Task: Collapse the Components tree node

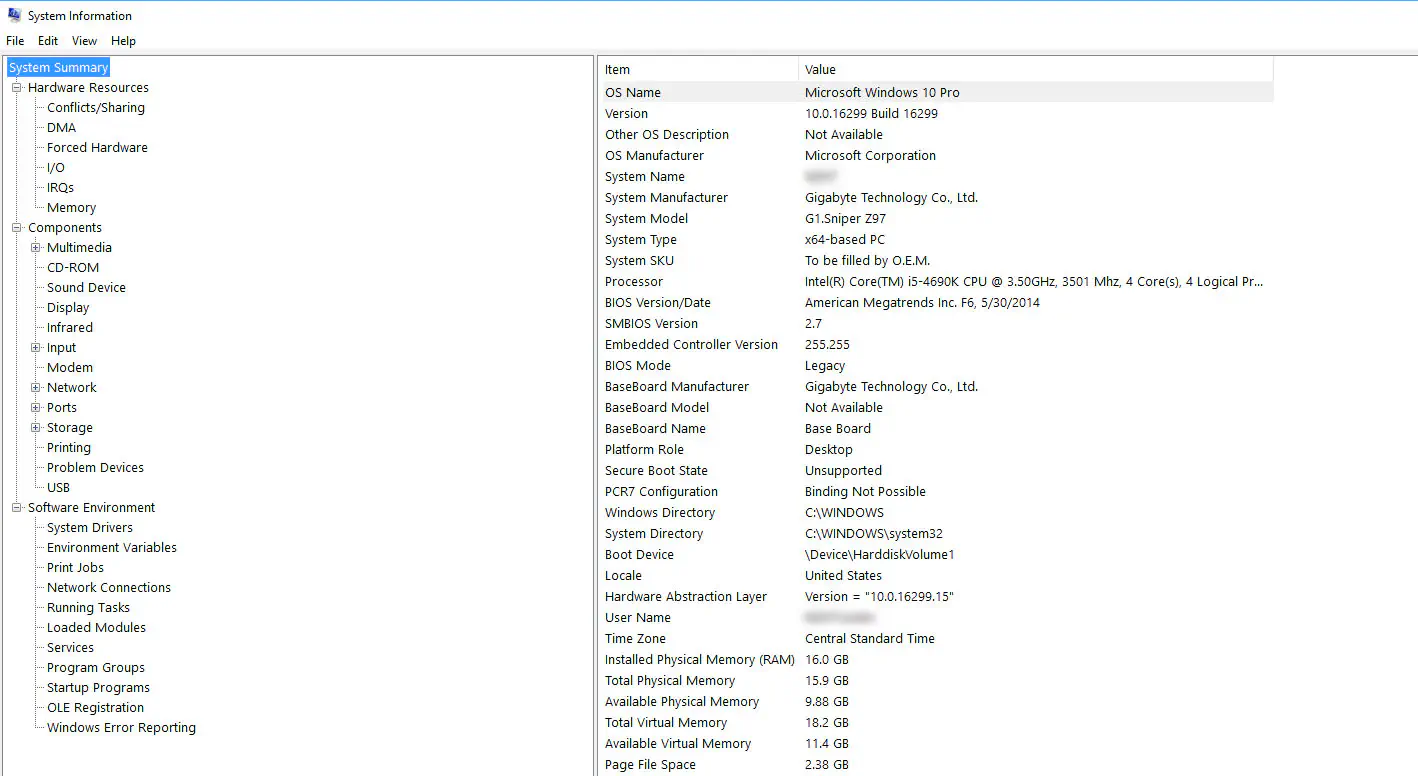Action: [x=17, y=227]
